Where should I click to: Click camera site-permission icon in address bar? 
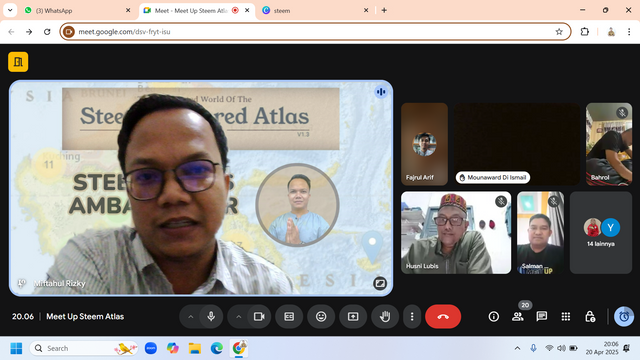click(x=69, y=32)
